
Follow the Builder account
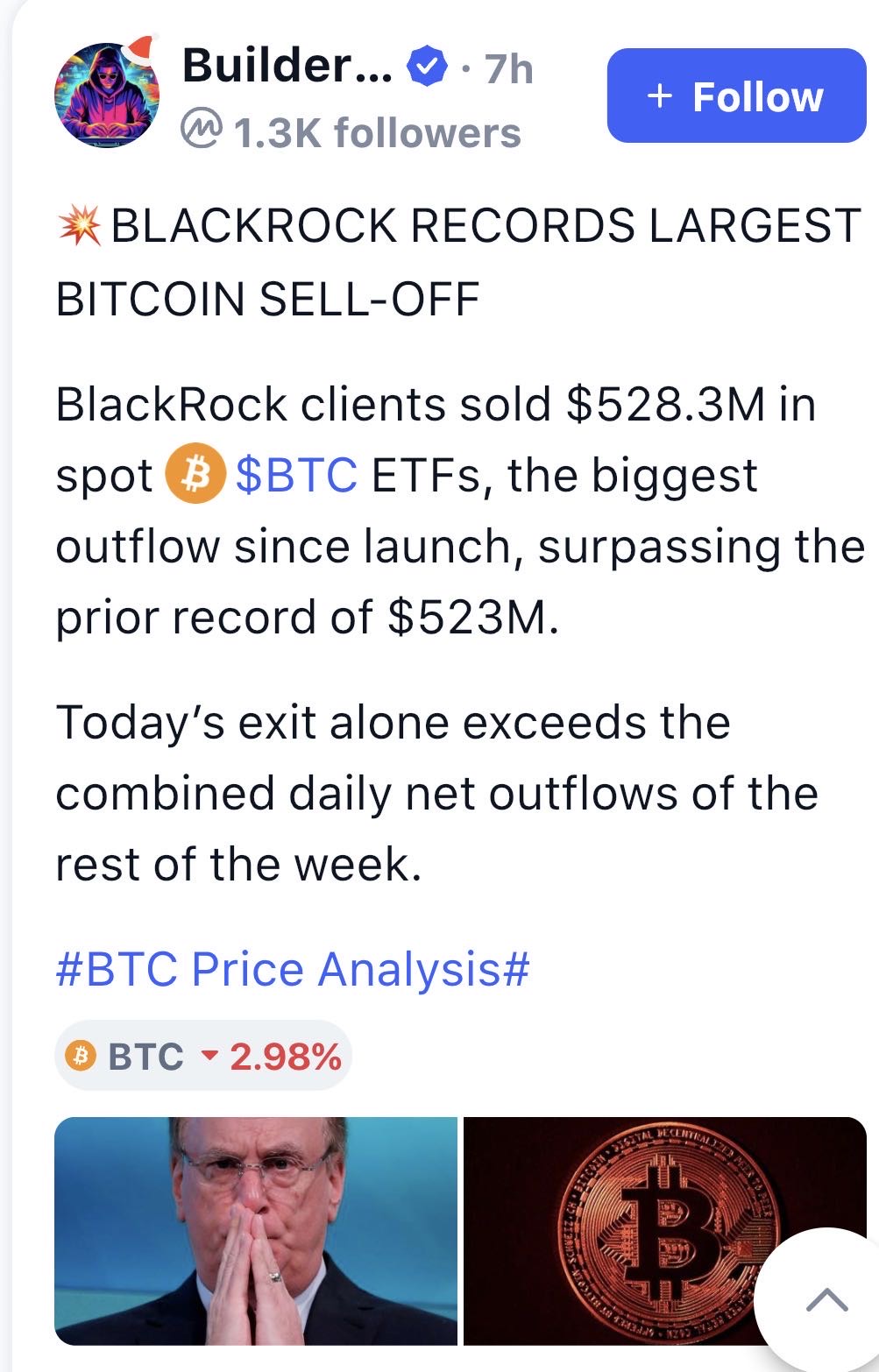pos(736,95)
